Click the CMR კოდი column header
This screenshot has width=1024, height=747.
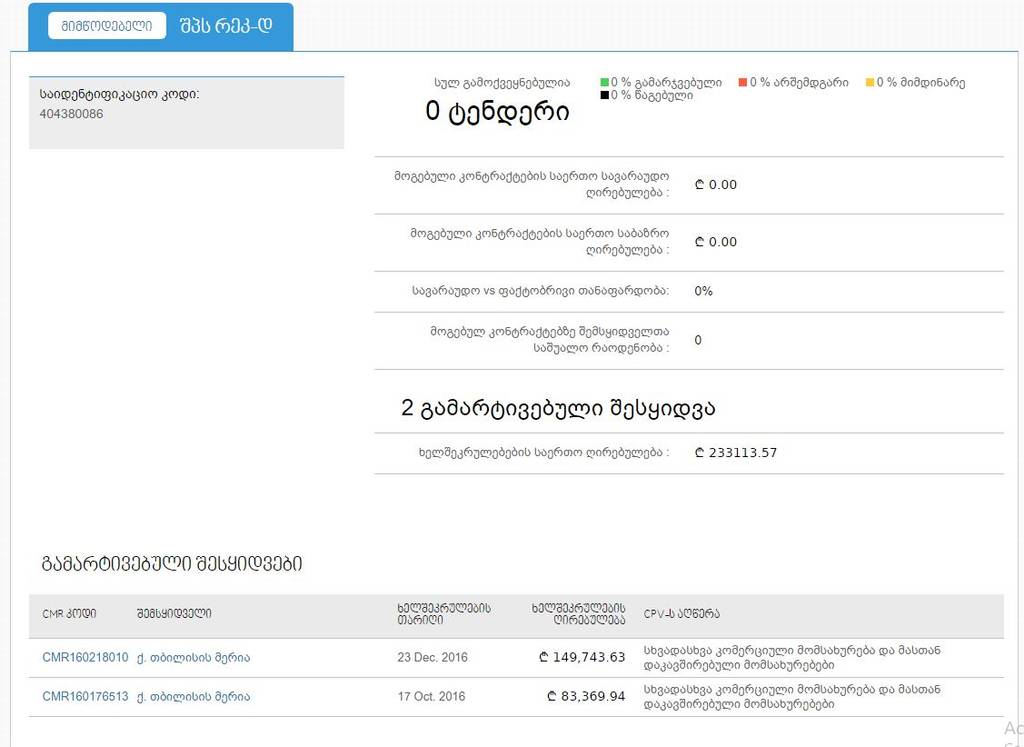pos(69,614)
